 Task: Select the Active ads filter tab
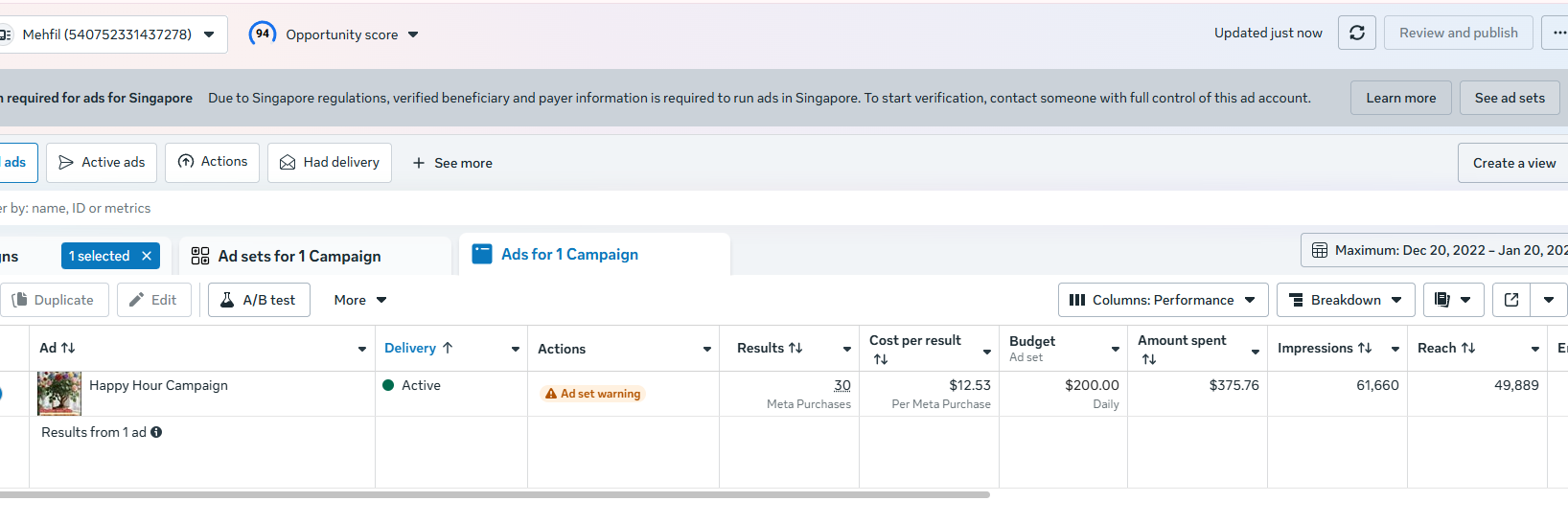click(102, 163)
